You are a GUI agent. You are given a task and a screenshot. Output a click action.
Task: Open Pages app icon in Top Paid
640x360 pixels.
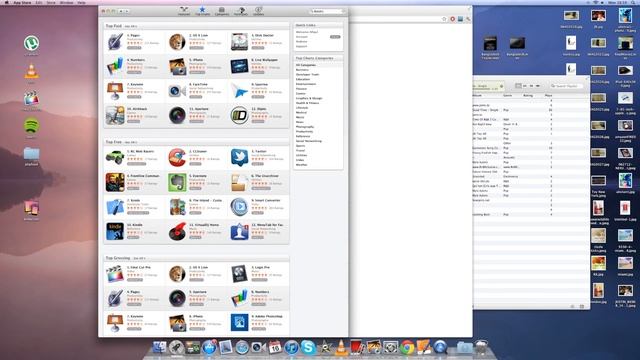pos(115,42)
